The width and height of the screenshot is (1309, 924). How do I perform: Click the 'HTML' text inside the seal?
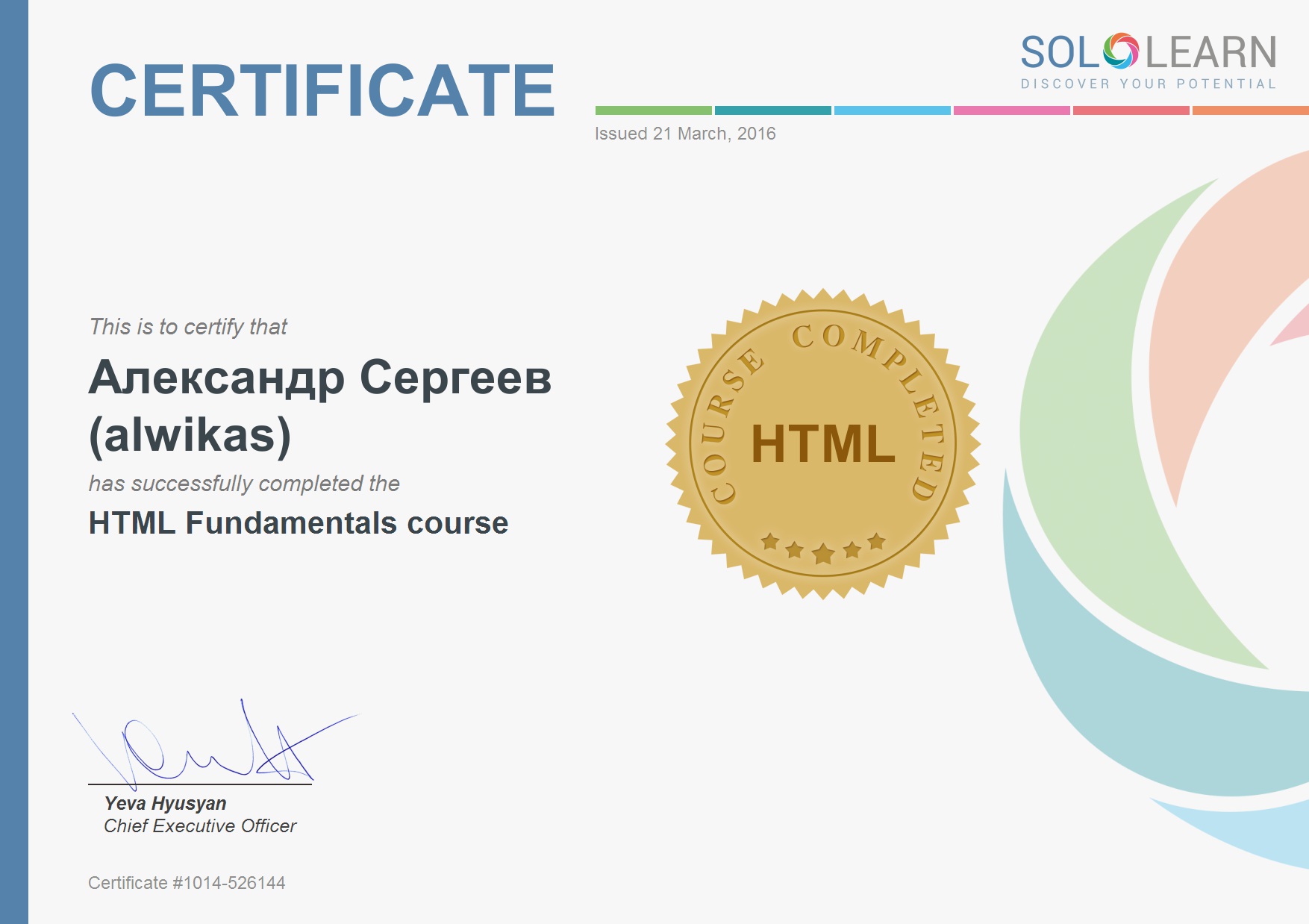tap(823, 444)
